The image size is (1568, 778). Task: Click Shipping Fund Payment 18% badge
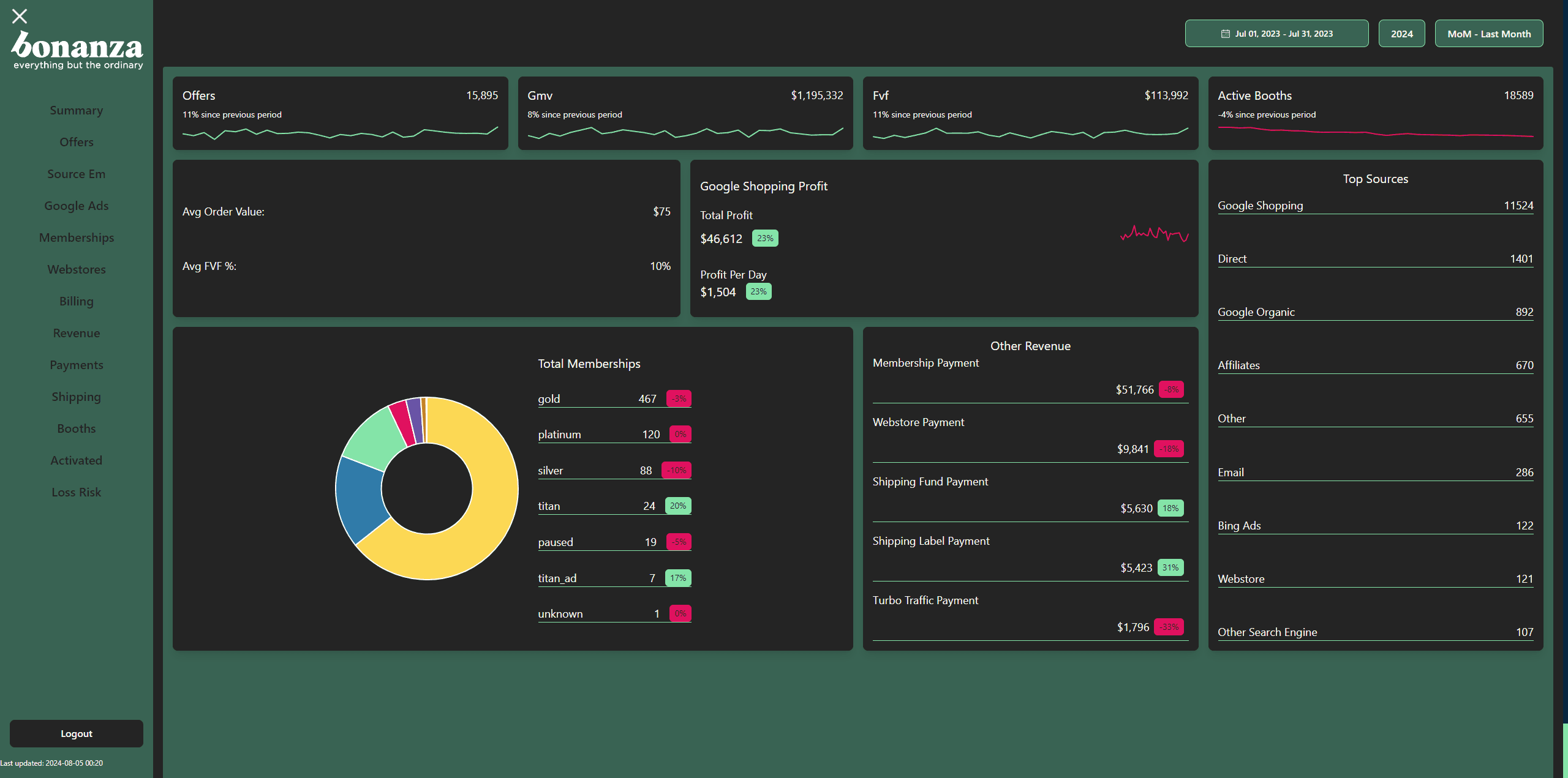tap(1170, 508)
